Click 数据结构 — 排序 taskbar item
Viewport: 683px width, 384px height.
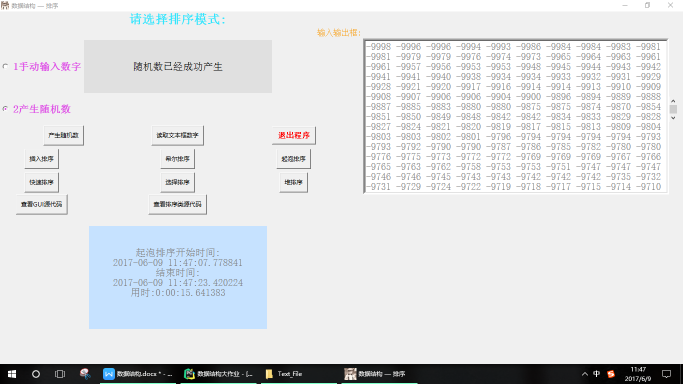[x=380, y=374]
